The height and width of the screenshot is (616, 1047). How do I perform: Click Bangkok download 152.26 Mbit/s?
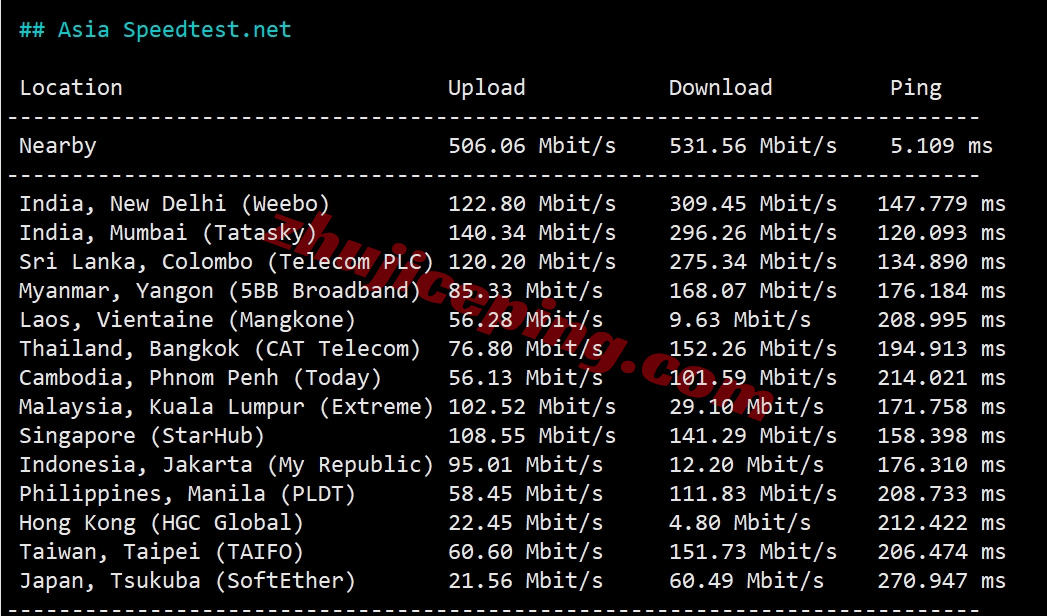(753, 349)
